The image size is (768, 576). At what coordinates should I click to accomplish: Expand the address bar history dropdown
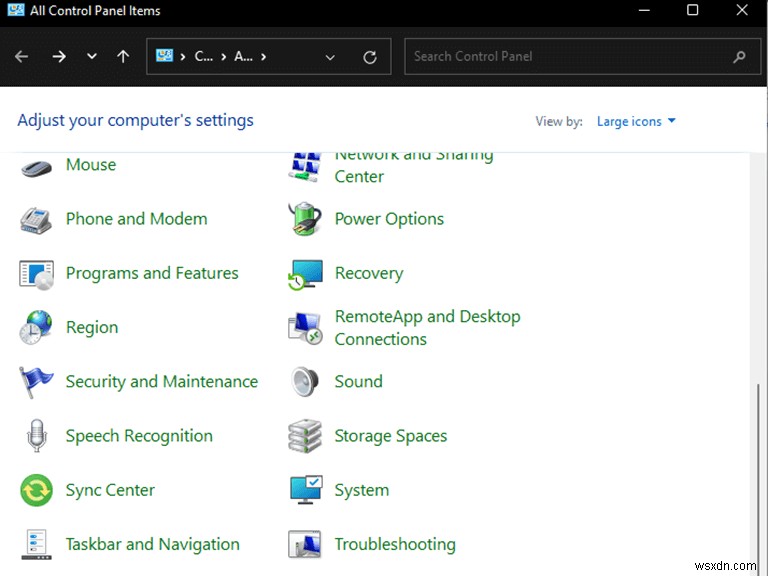coord(330,57)
